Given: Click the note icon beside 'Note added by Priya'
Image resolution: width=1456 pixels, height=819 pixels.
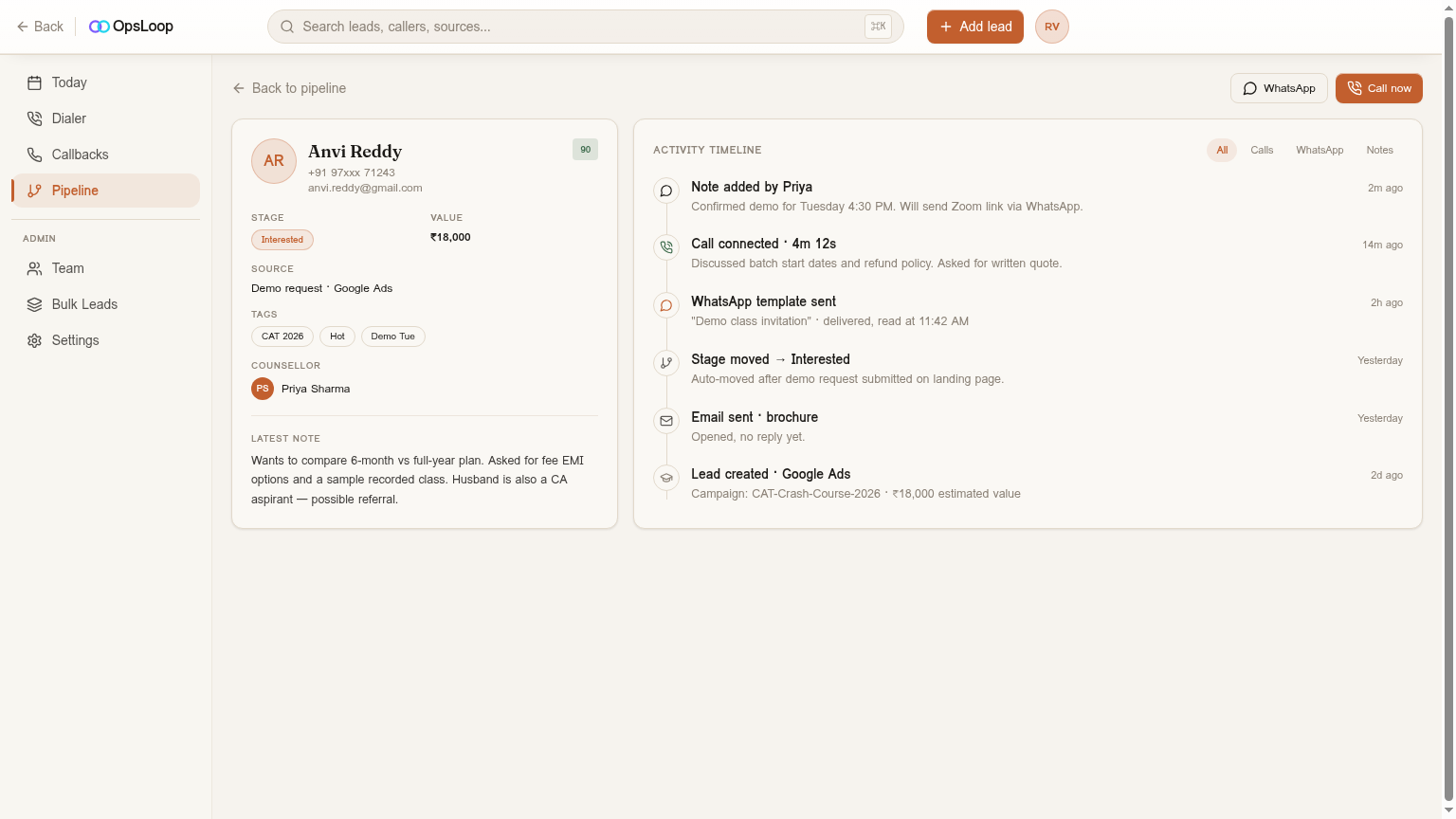Looking at the screenshot, I should point(666,191).
